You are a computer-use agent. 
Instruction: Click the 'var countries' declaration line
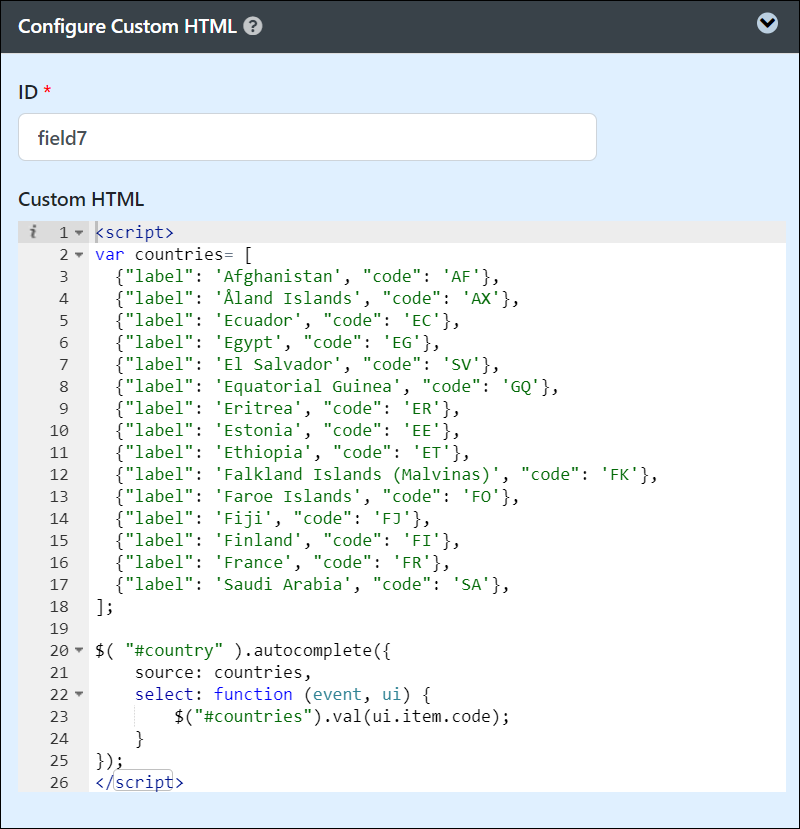[x=173, y=254]
